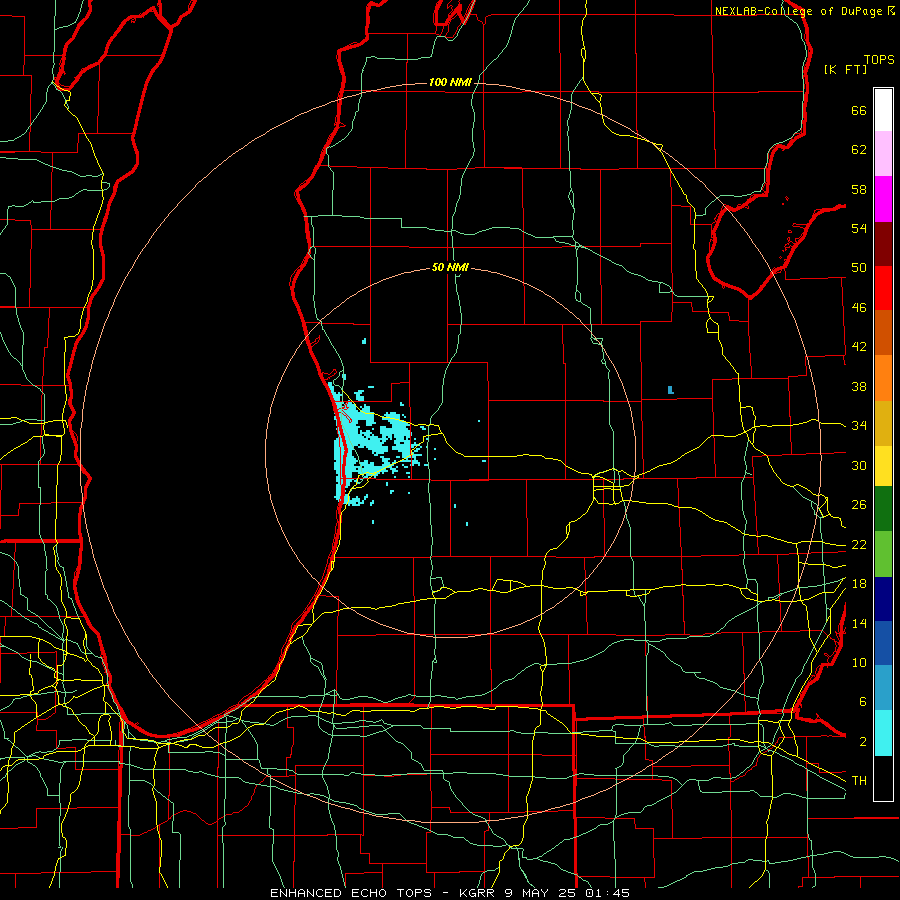Click the legend value 14
The width and height of the screenshot is (900, 900).
click(x=859, y=623)
